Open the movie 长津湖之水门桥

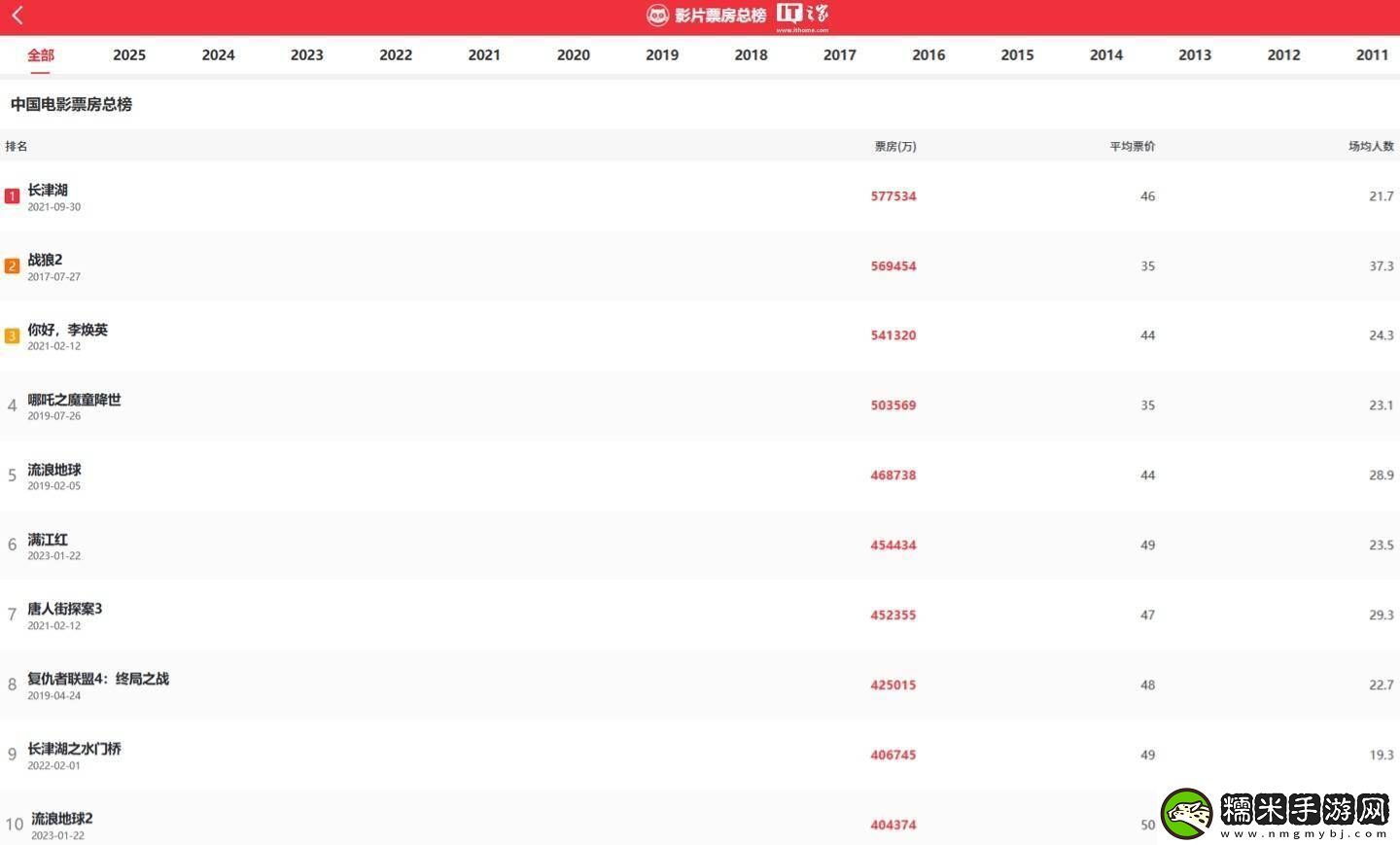(75, 750)
